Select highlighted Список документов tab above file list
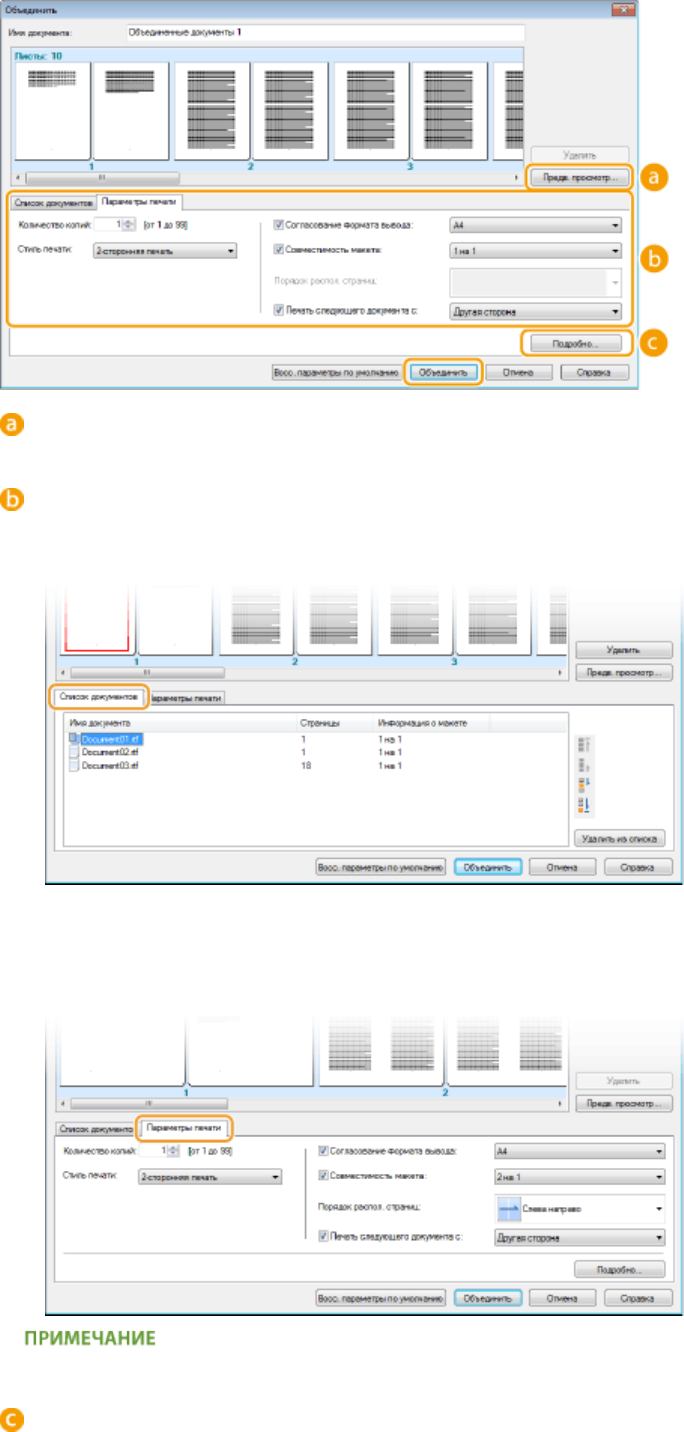The image size is (684, 1432). pyautogui.click(x=98, y=696)
